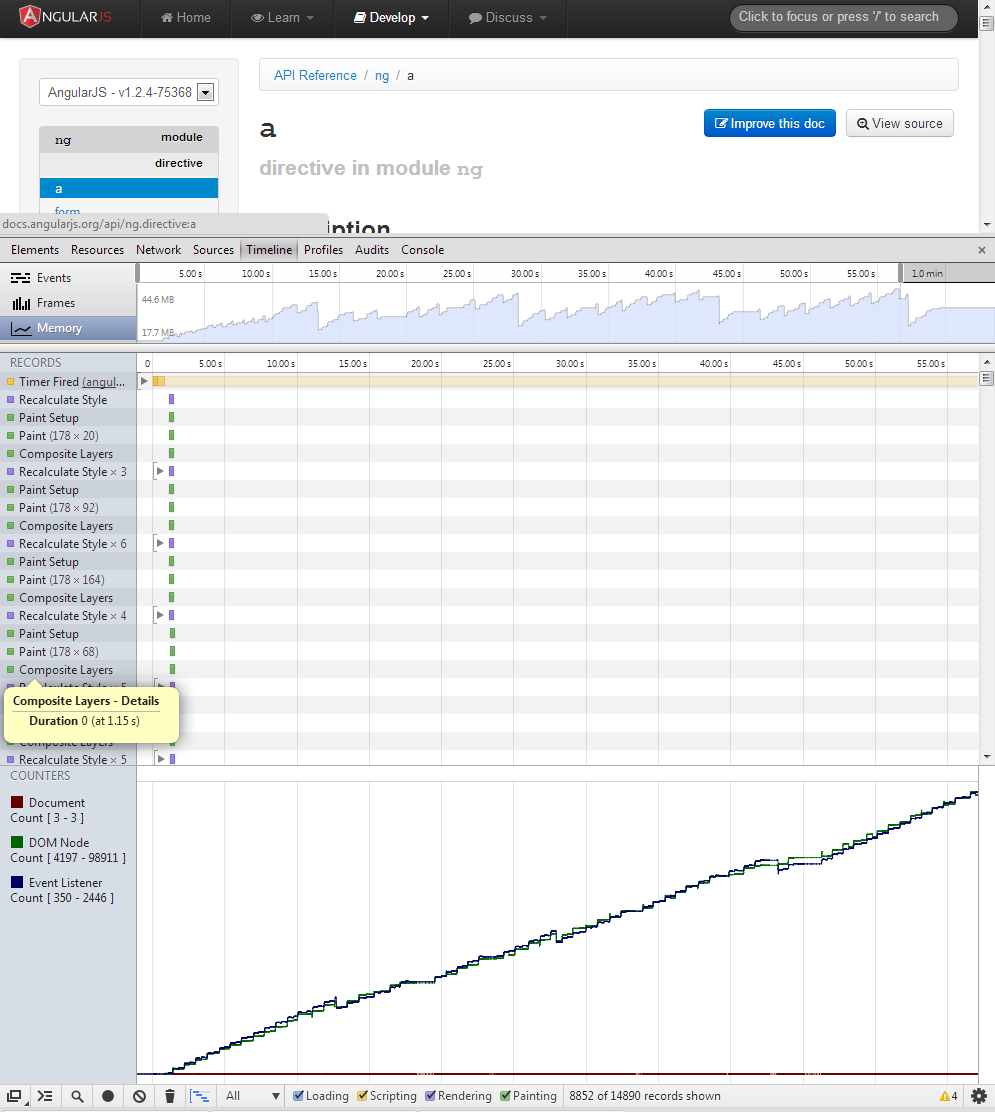995x1112 pixels.
Task: Click the records panel scroll-down arrow
Action: click(986, 757)
